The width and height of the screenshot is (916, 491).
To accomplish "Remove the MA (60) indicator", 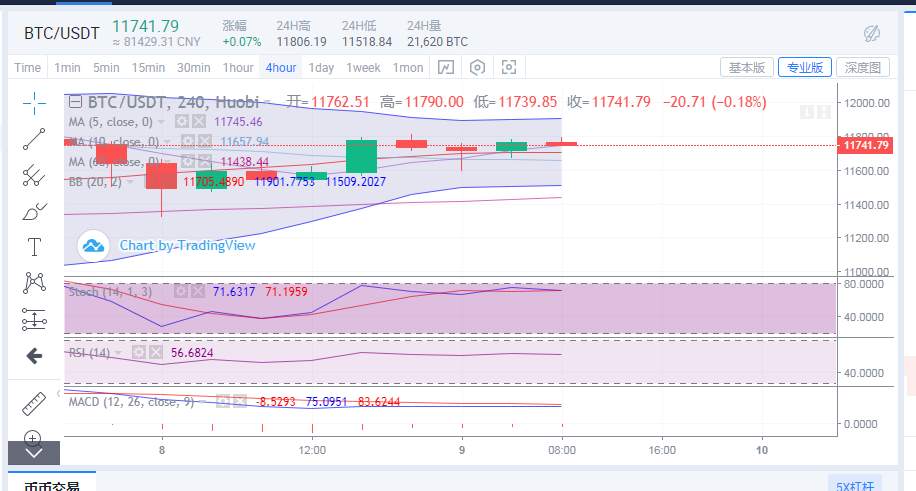I will tap(204, 161).
